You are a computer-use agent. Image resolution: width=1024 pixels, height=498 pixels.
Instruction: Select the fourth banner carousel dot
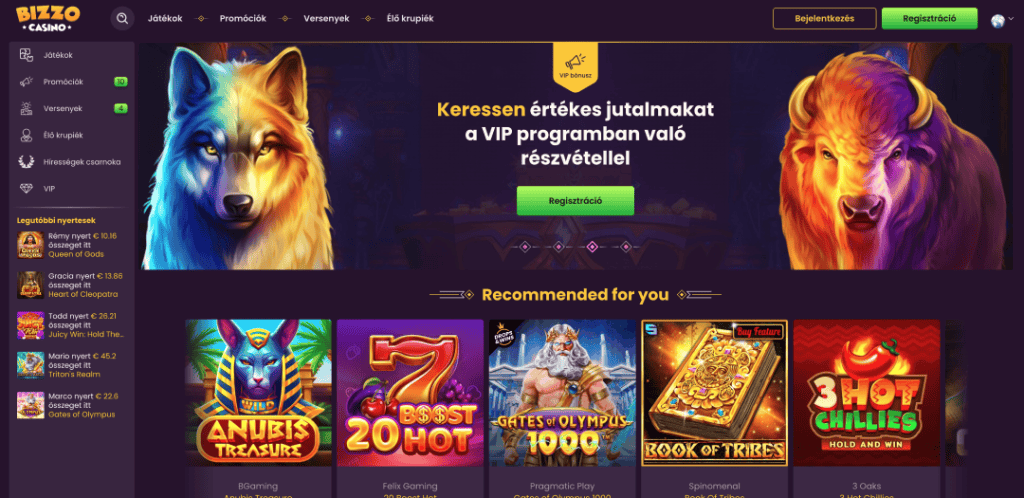click(626, 247)
